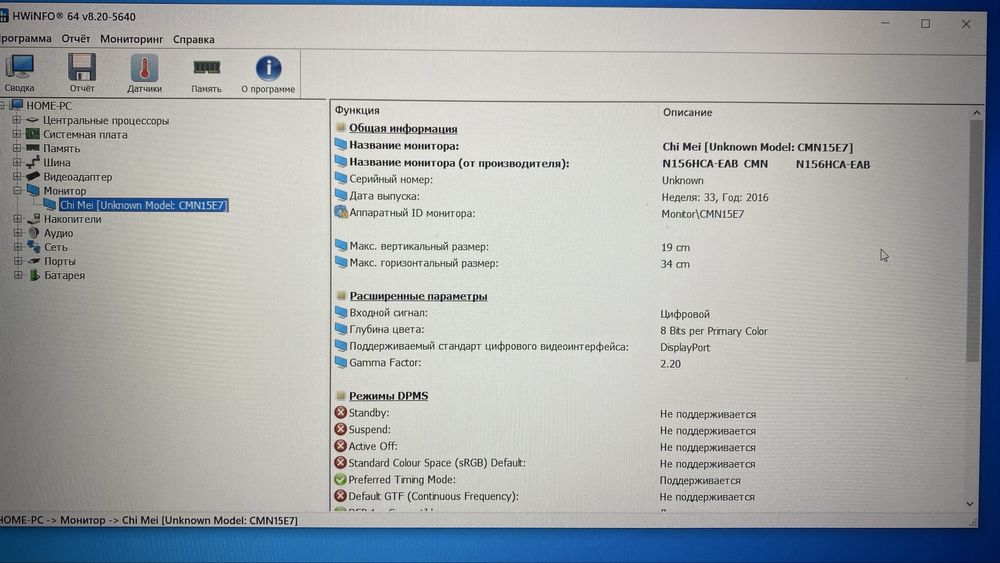Screen dimensions: 1000x563
Task: Click the Шина bus icon
Action: [x=33, y=162]
